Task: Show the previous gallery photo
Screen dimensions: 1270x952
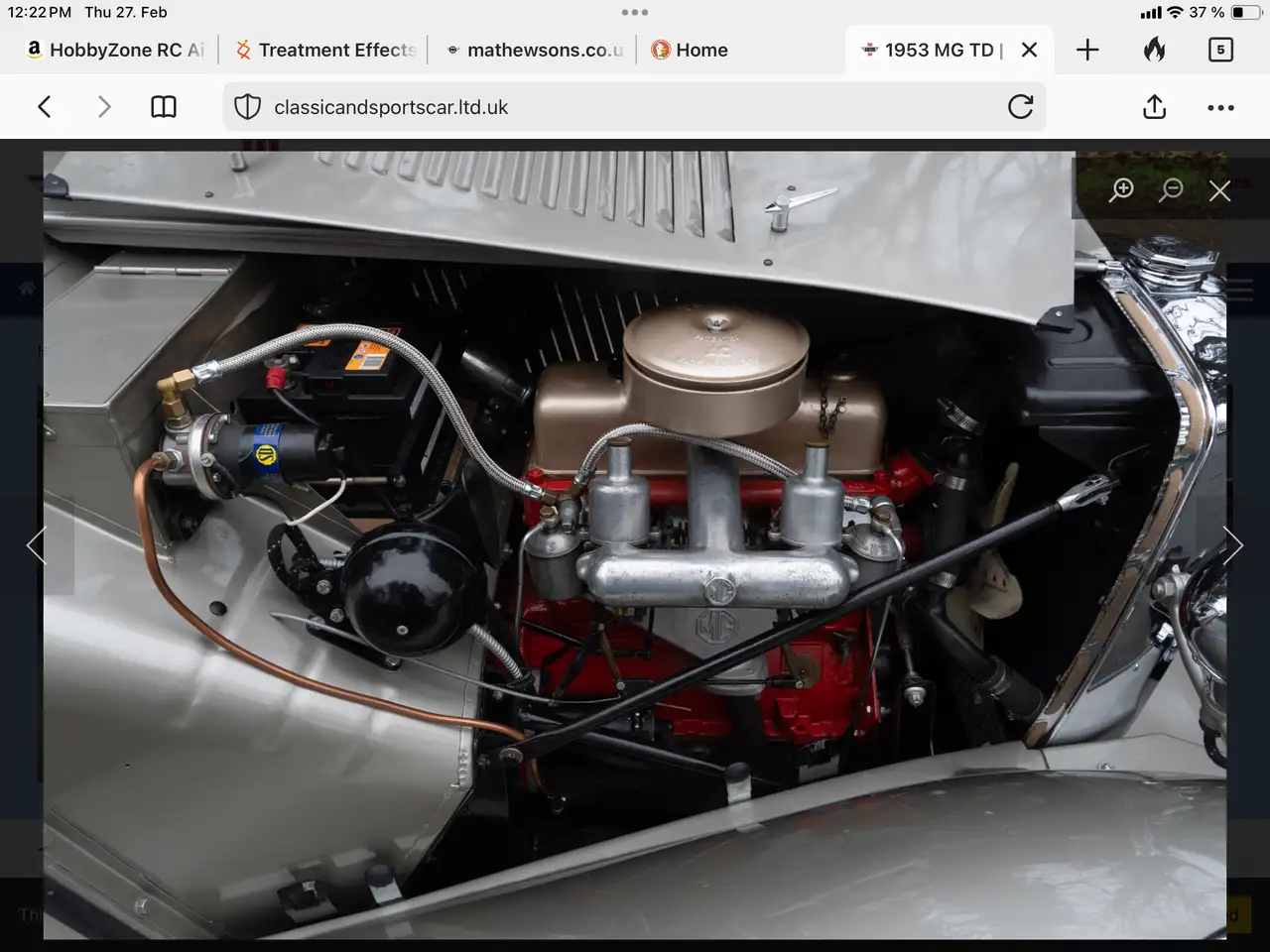Action: [37, 545]
